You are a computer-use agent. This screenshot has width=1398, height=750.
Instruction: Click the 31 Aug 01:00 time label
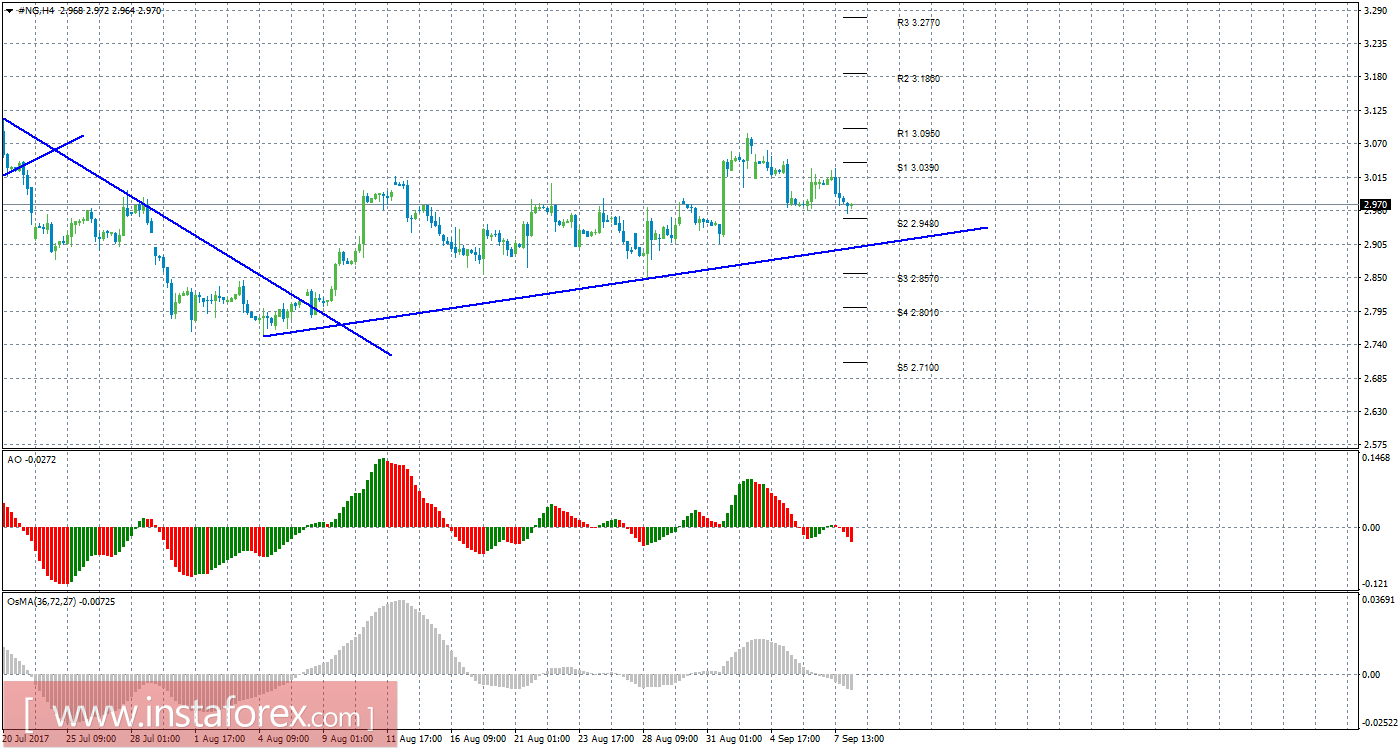click(732, 739)
